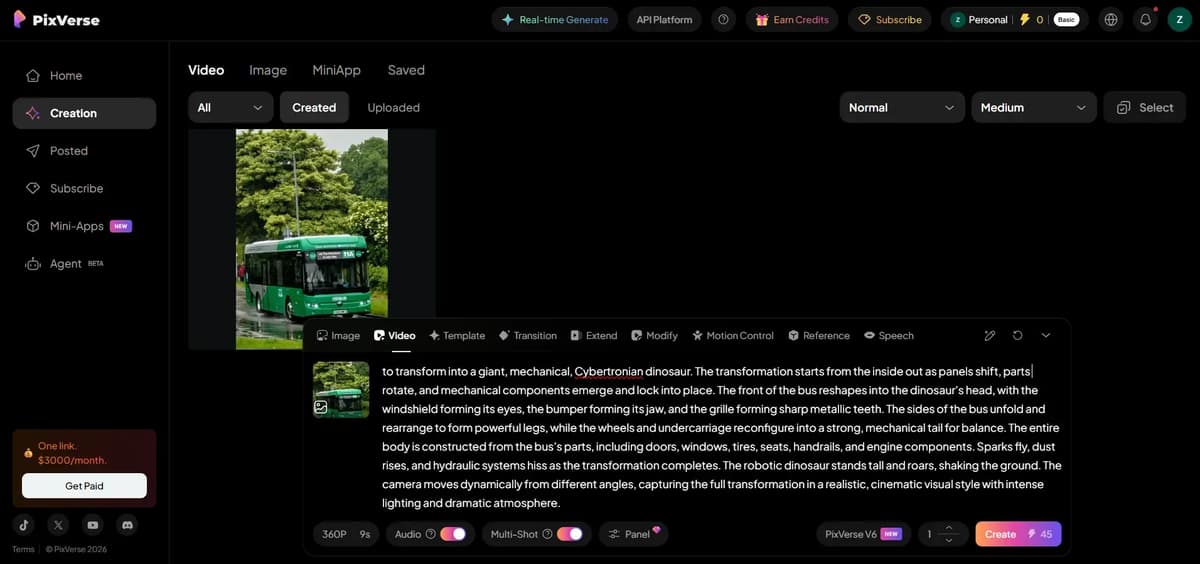Open Mini-Apps in the sidebar

tap(84, 226)
